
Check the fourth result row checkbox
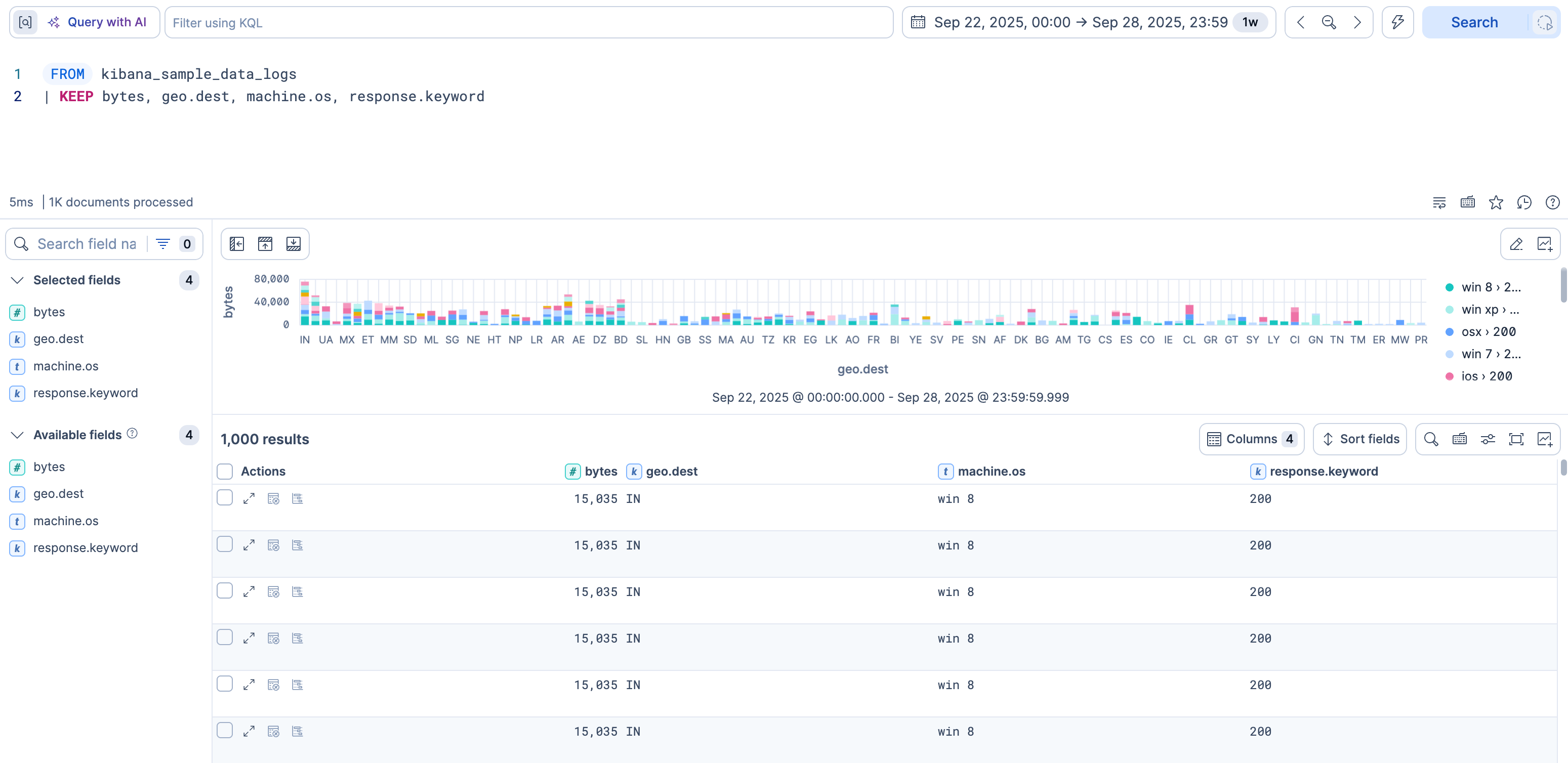coord(225,637)
